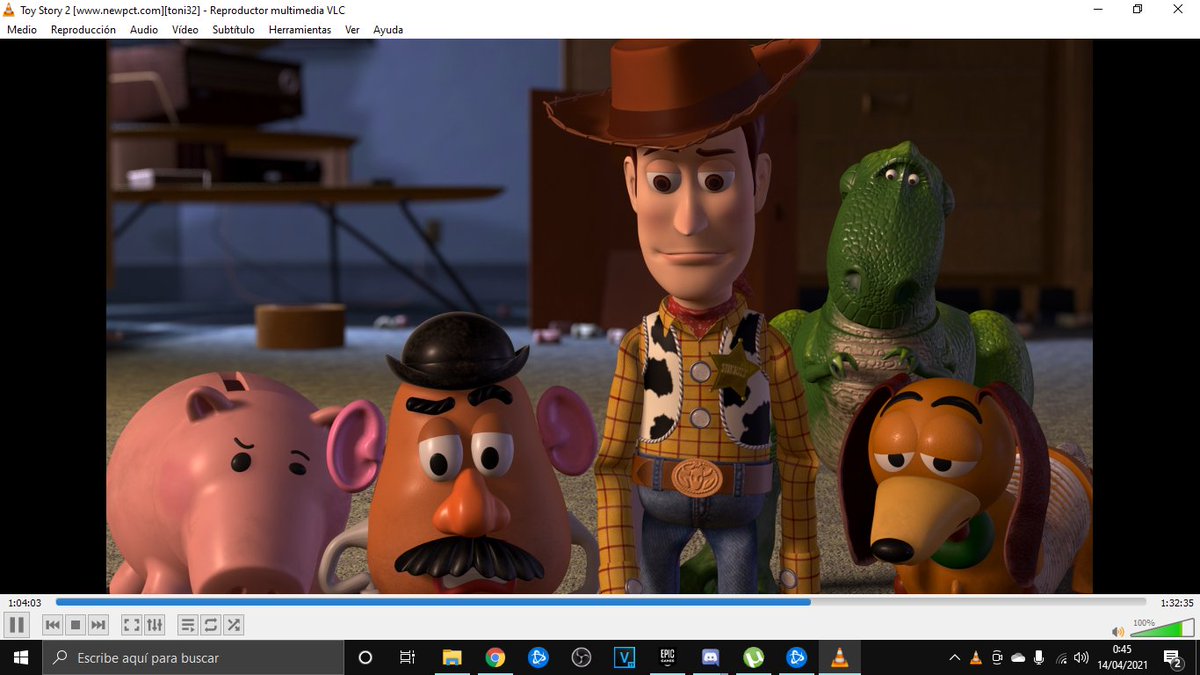Toggle remaining time display 1:32:35

click(x=1176, y=603)
